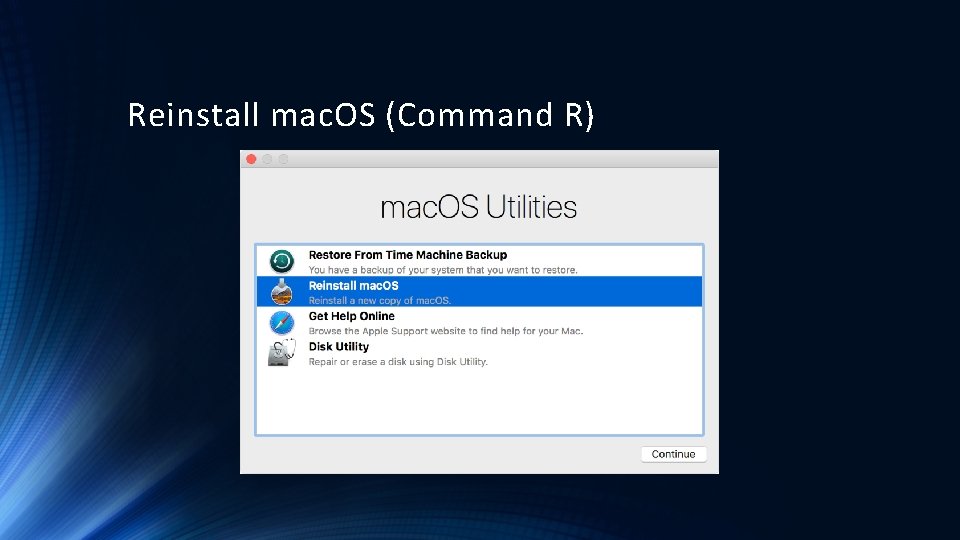Screen dimensions: 960x540
Task: Click the Continue button
Action: [x=673, y=454]
